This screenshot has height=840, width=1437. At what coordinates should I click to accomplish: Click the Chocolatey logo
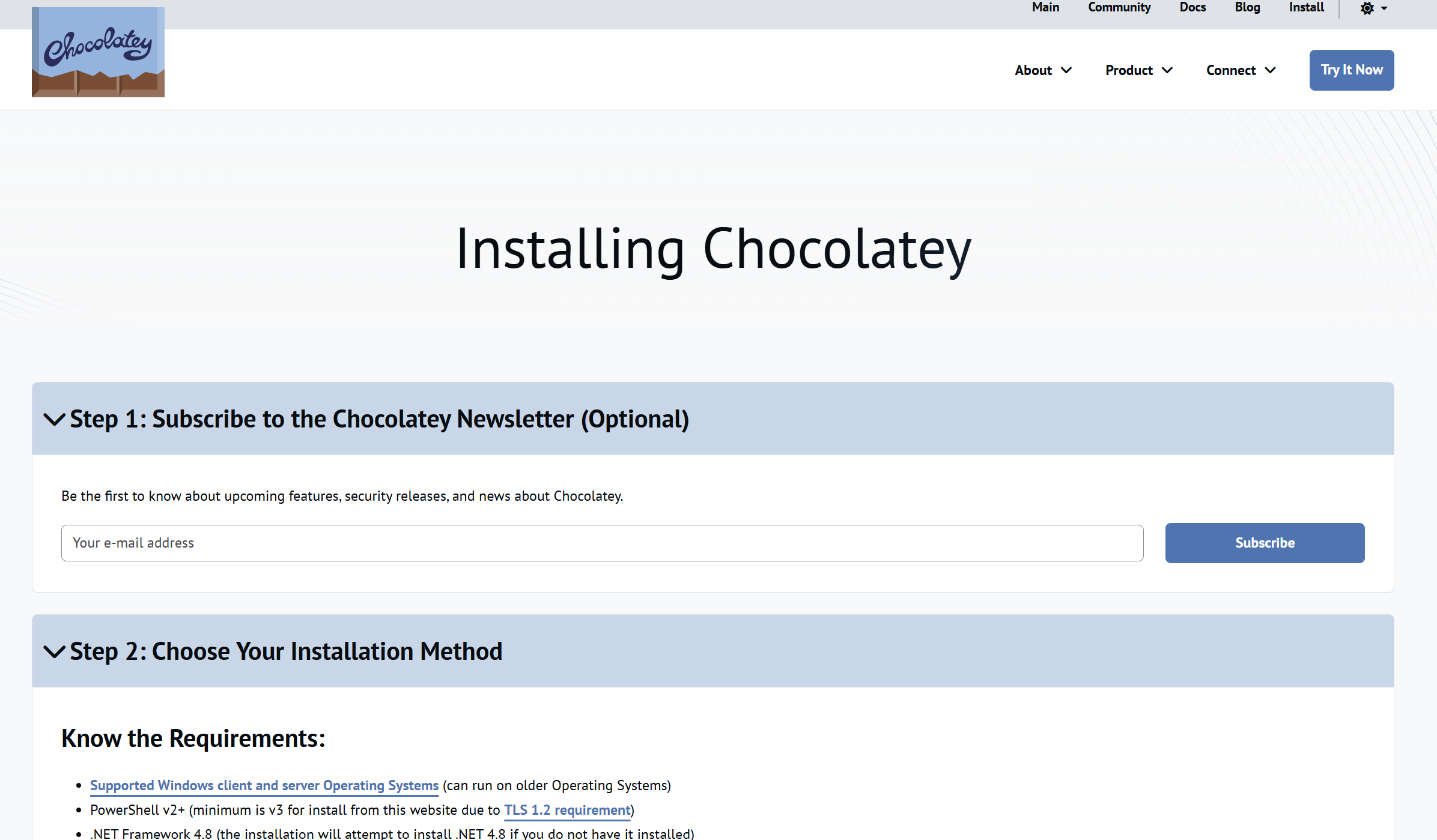pyautogui.click(x=98, y=52)
